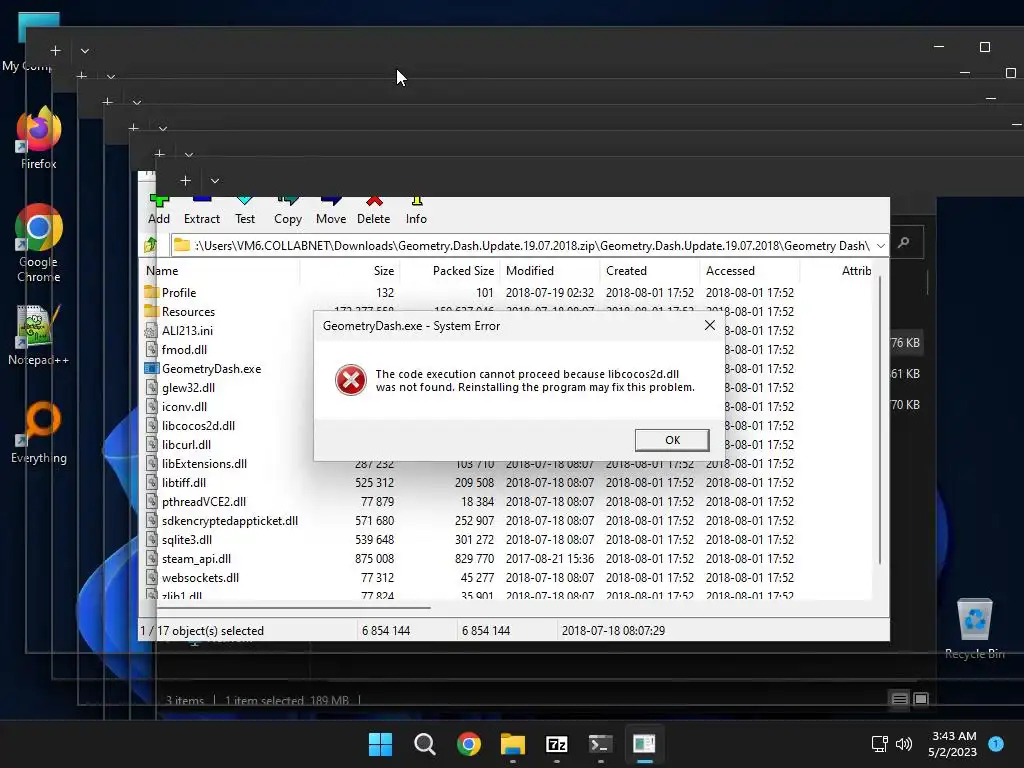This screenshot has height=768, width=1024.
Task: Click the red error icon in the dialog
Action: (351, 380)
